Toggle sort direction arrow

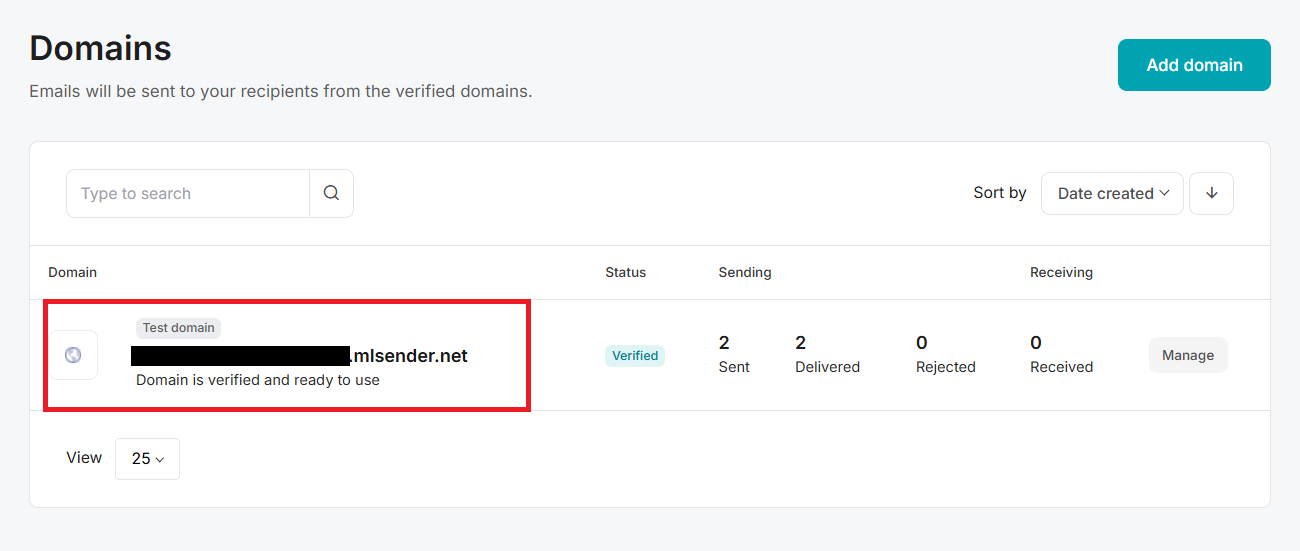tap(1211, 193)
